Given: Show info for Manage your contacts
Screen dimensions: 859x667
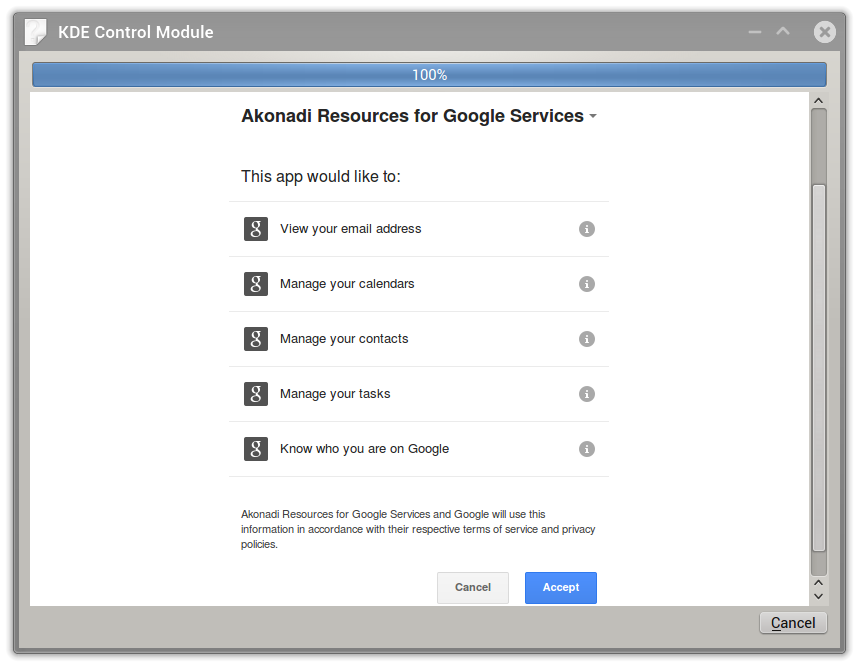Looking at the screenshot, I should [587, 339].
